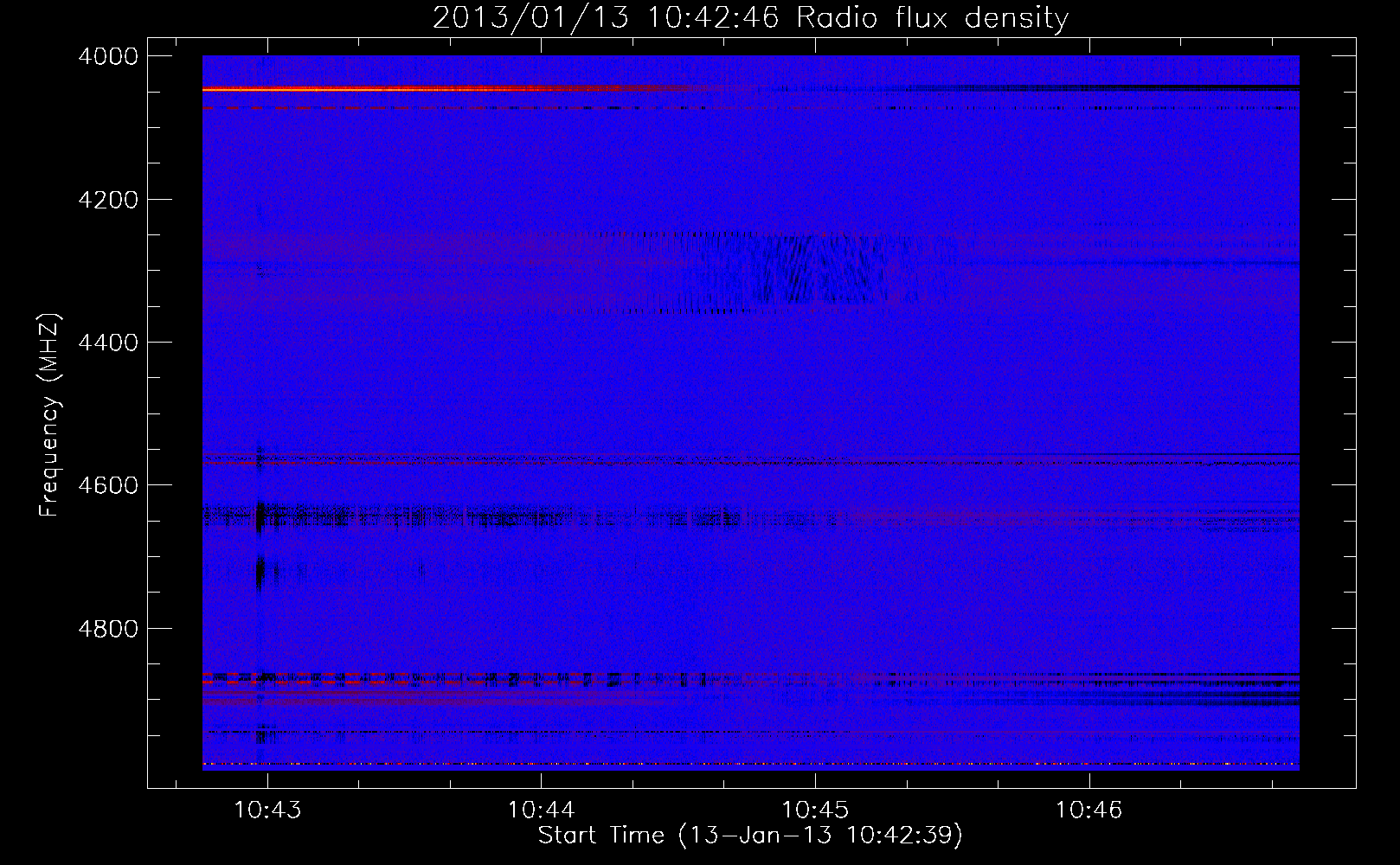
Task: Select the 4600 frequency axis label
Action: 108,485
